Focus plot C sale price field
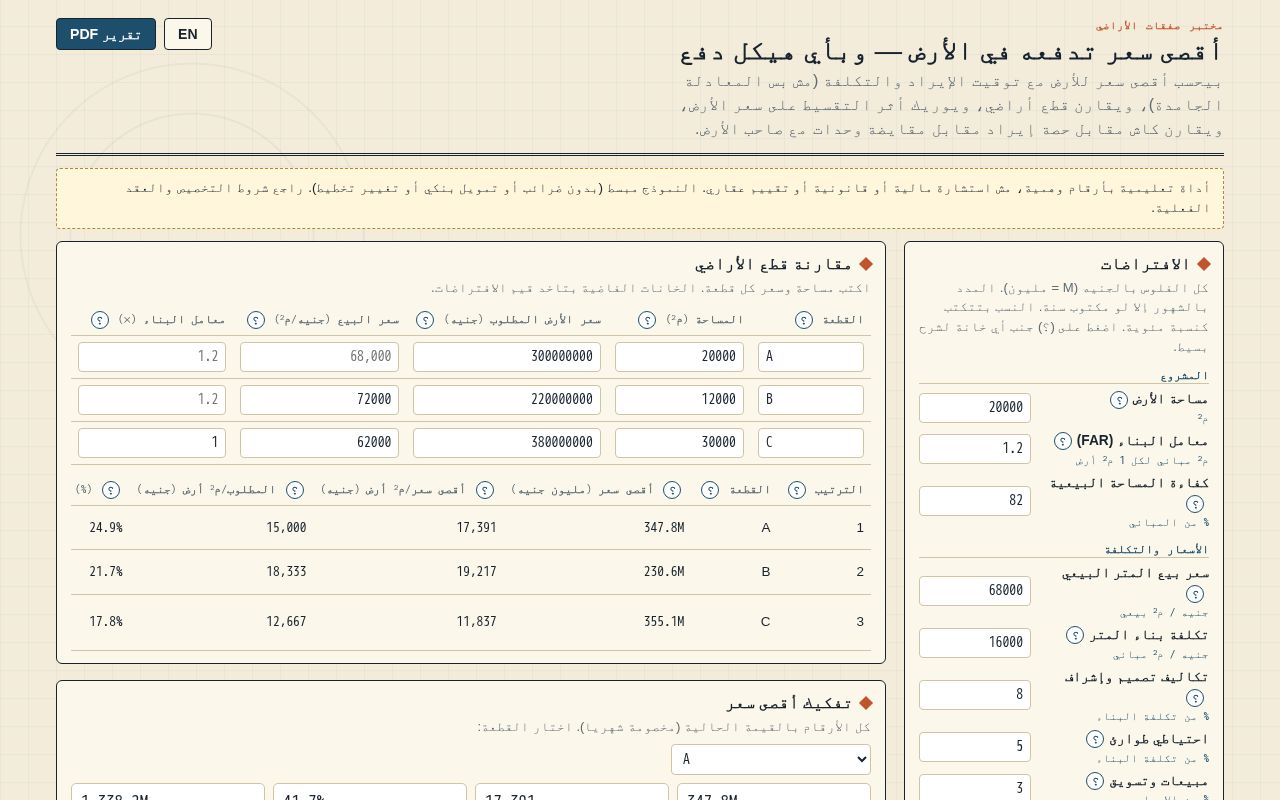The height and width of the screenshot is (800, 1280). [x=319, y=443]
